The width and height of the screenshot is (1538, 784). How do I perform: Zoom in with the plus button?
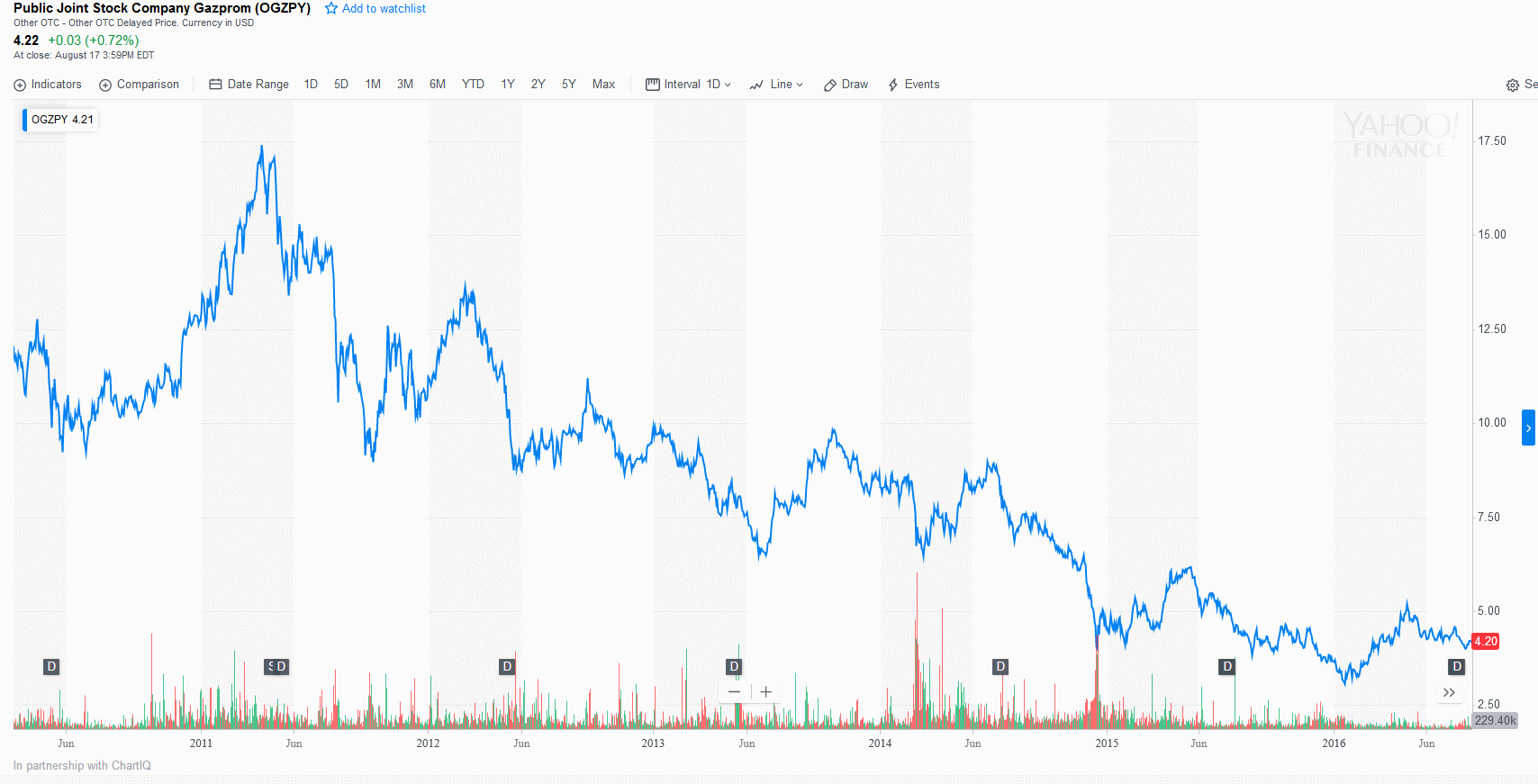pyautogui.click(x=765, y=692)
